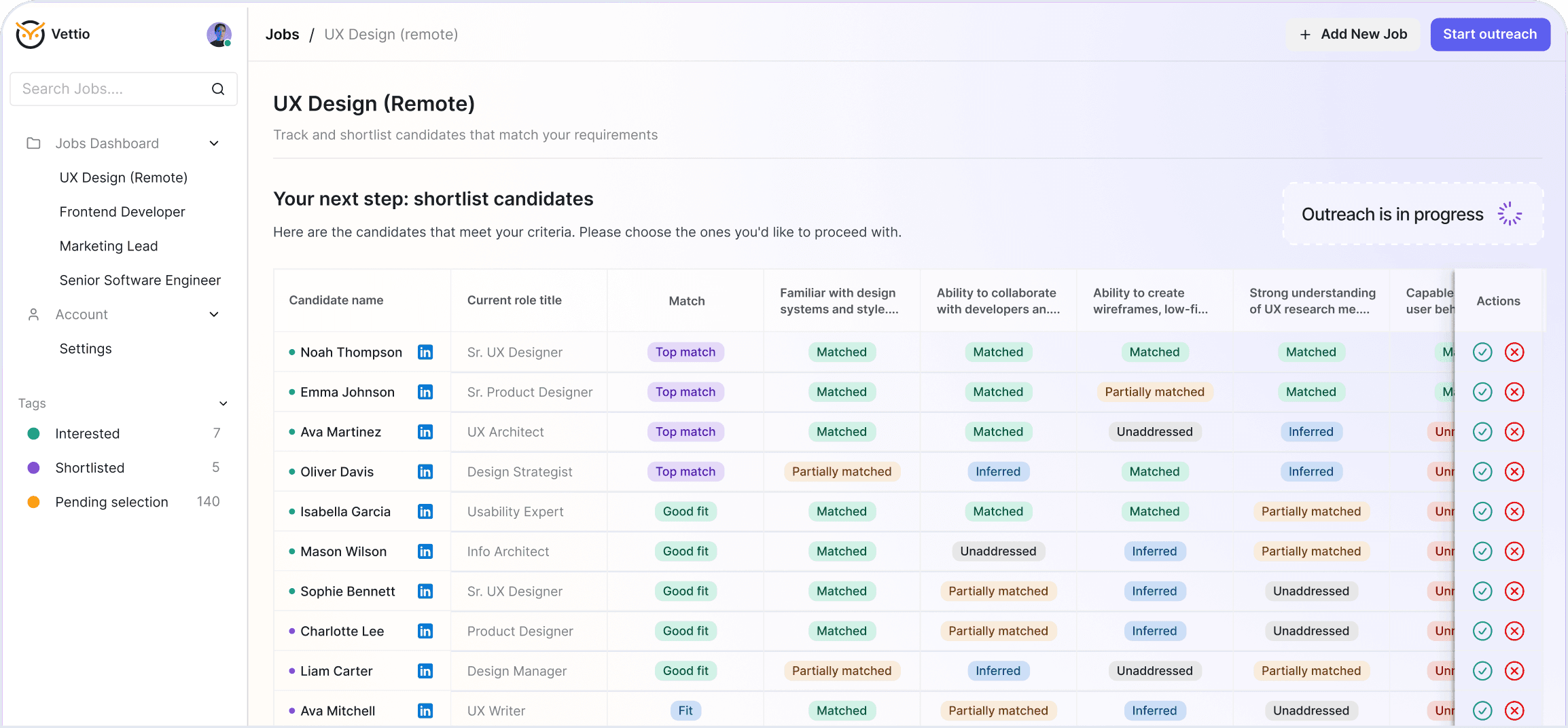Screen dimensions: 1568x728
Task: Open the Frontend Developer job
Action: tap(122, 212)
